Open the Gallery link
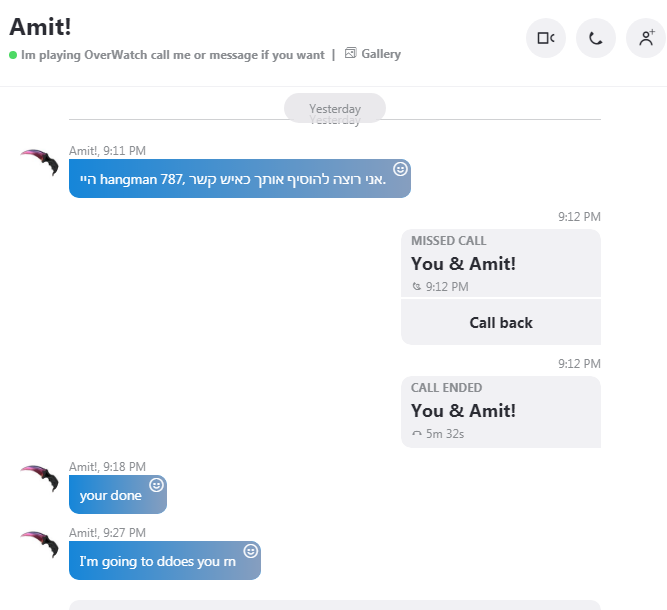Image resolution: width=667 pixels, height=610 pixels. [381, 54]
